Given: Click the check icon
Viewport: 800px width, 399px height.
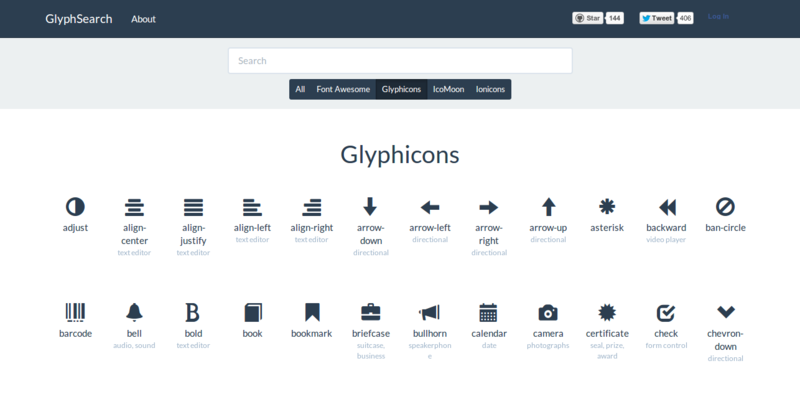Looking at the screenshot, I should coord(666,312).
